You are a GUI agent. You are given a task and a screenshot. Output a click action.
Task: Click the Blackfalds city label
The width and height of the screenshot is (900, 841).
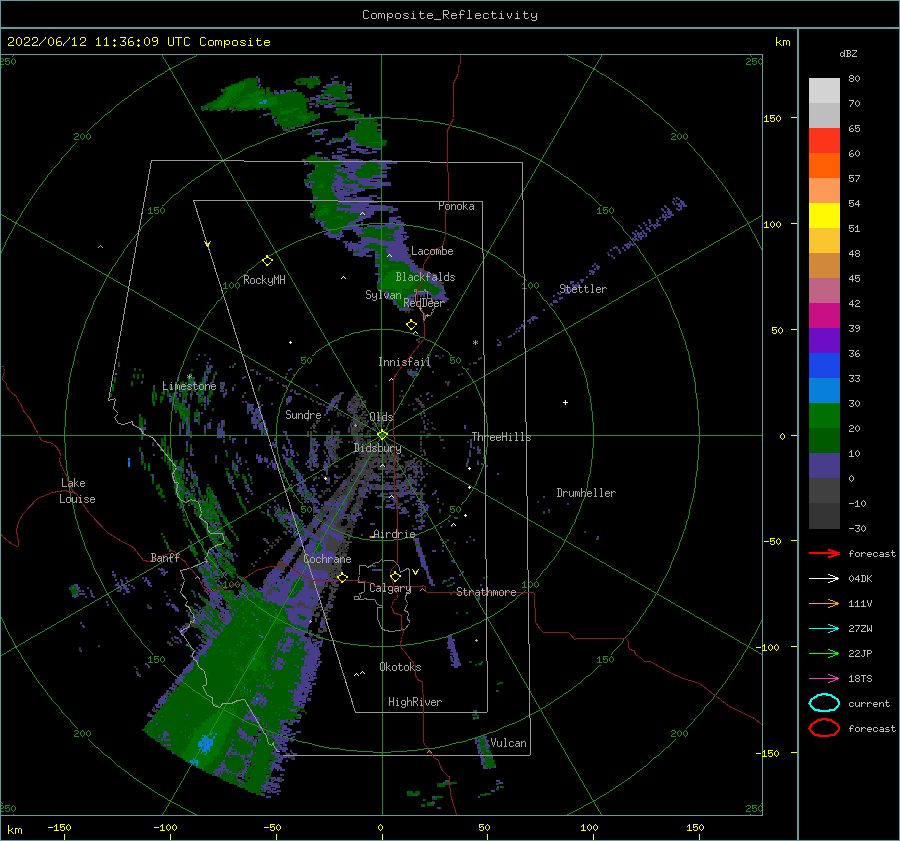point(425,277)
